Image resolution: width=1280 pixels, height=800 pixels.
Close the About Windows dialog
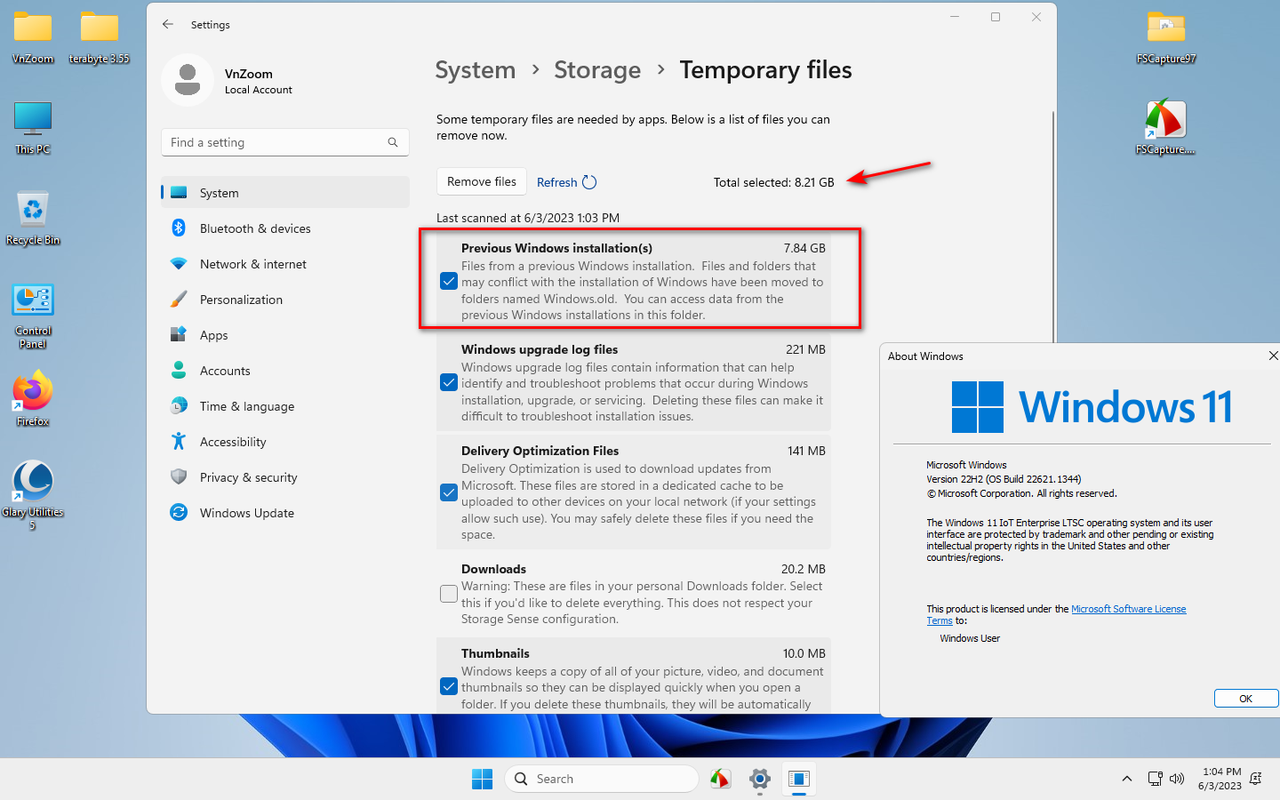(1272, 356)
